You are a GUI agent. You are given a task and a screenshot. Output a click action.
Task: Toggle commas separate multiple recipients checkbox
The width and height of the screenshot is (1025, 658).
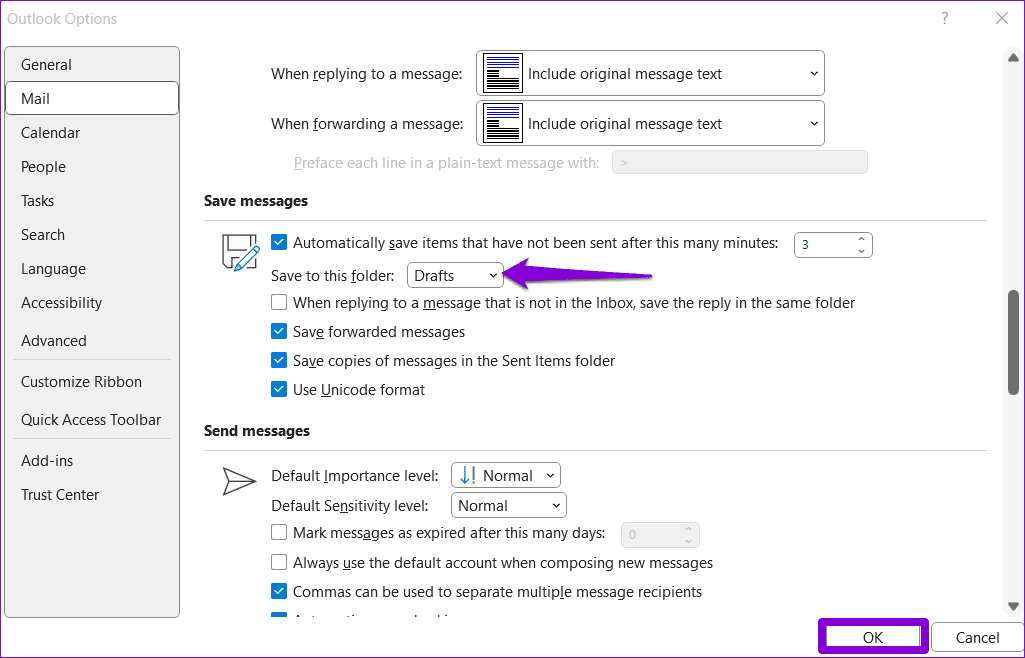pyautogui.click(x=279, y=591)
